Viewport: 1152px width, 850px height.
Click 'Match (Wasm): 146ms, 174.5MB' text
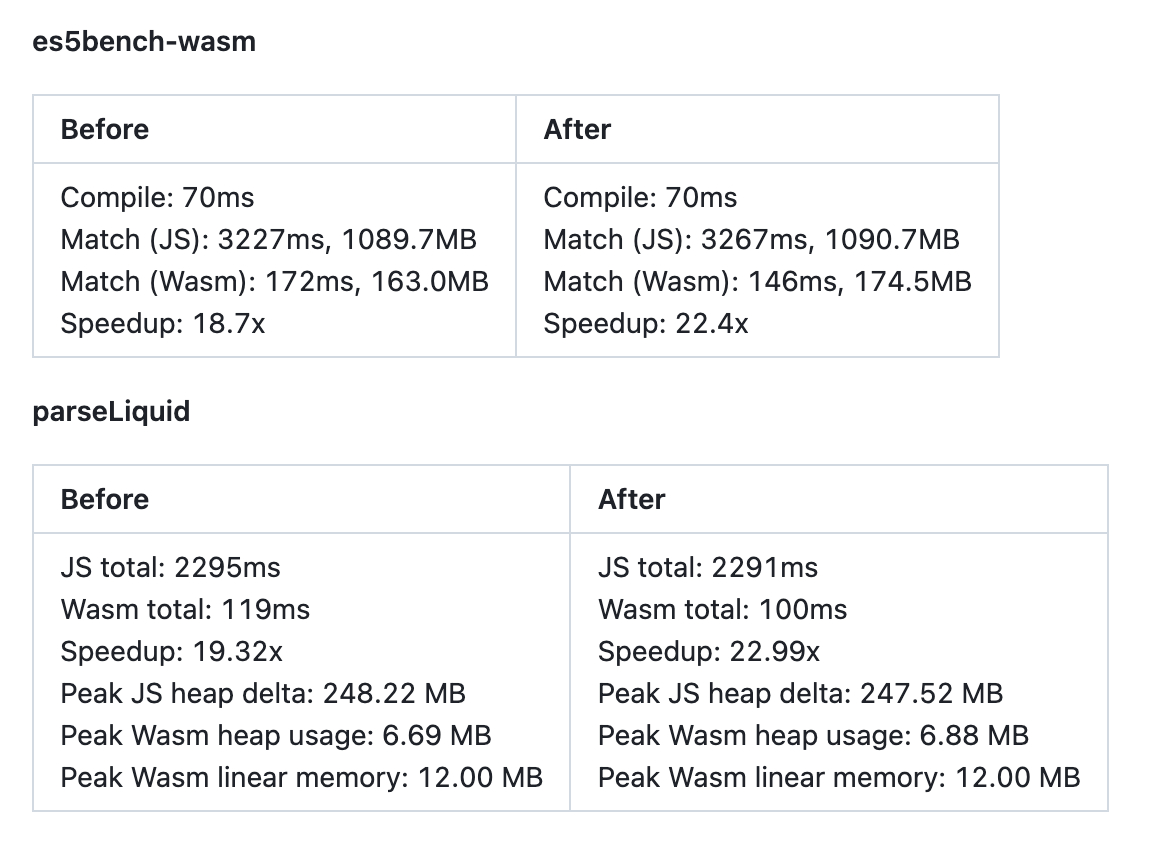pyautogui.click(x=757, y=282)
